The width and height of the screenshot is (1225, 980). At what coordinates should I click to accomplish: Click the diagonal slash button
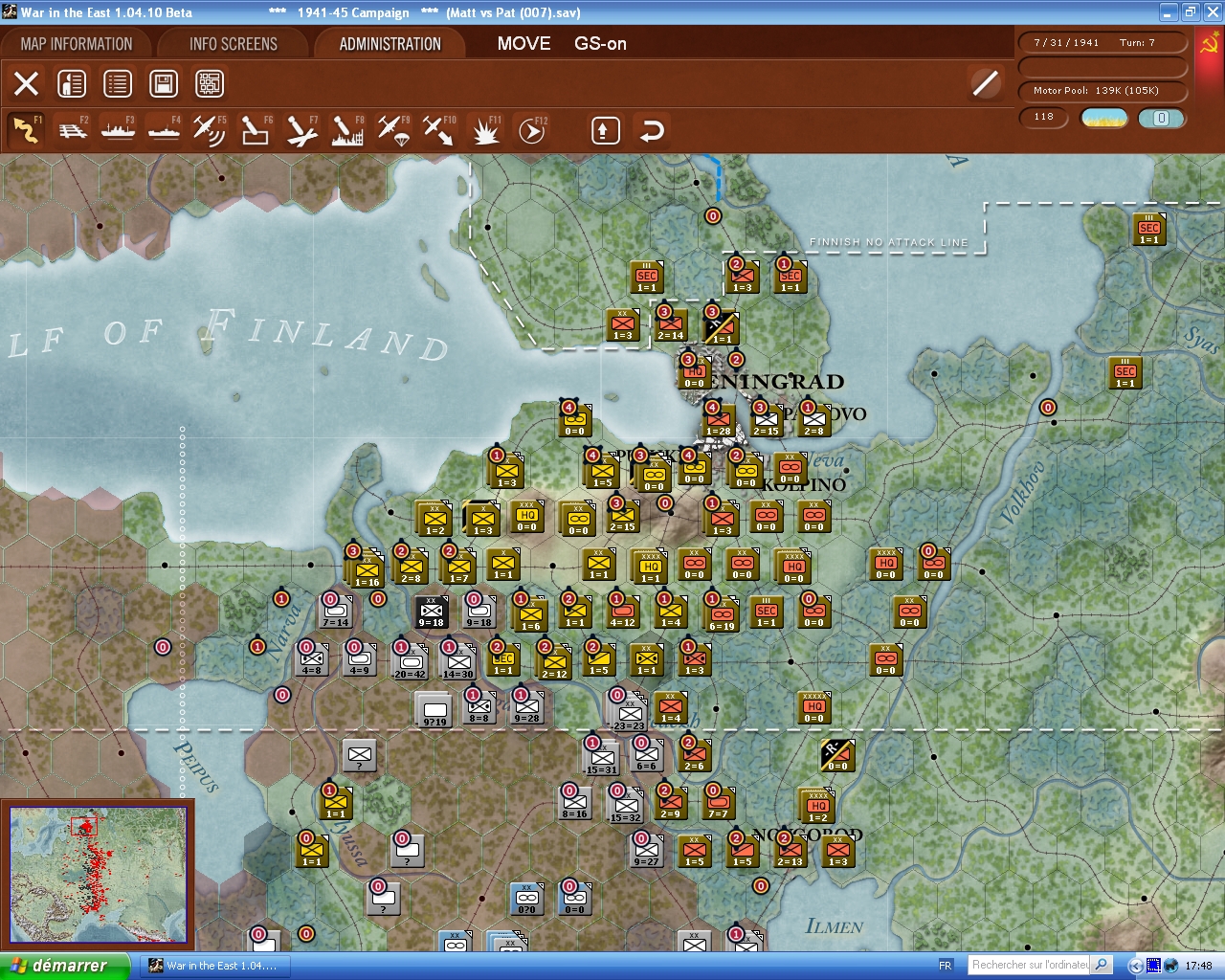985,83
